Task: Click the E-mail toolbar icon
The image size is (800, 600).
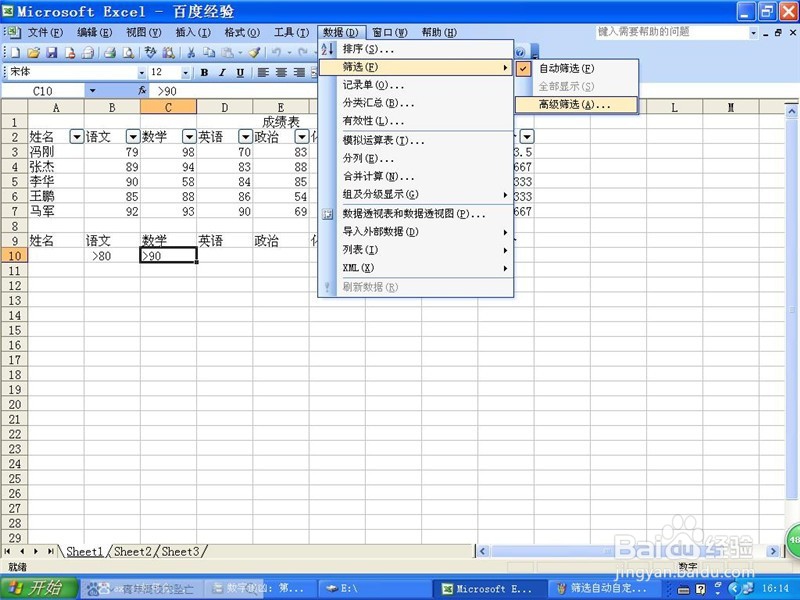Action: 88,52
